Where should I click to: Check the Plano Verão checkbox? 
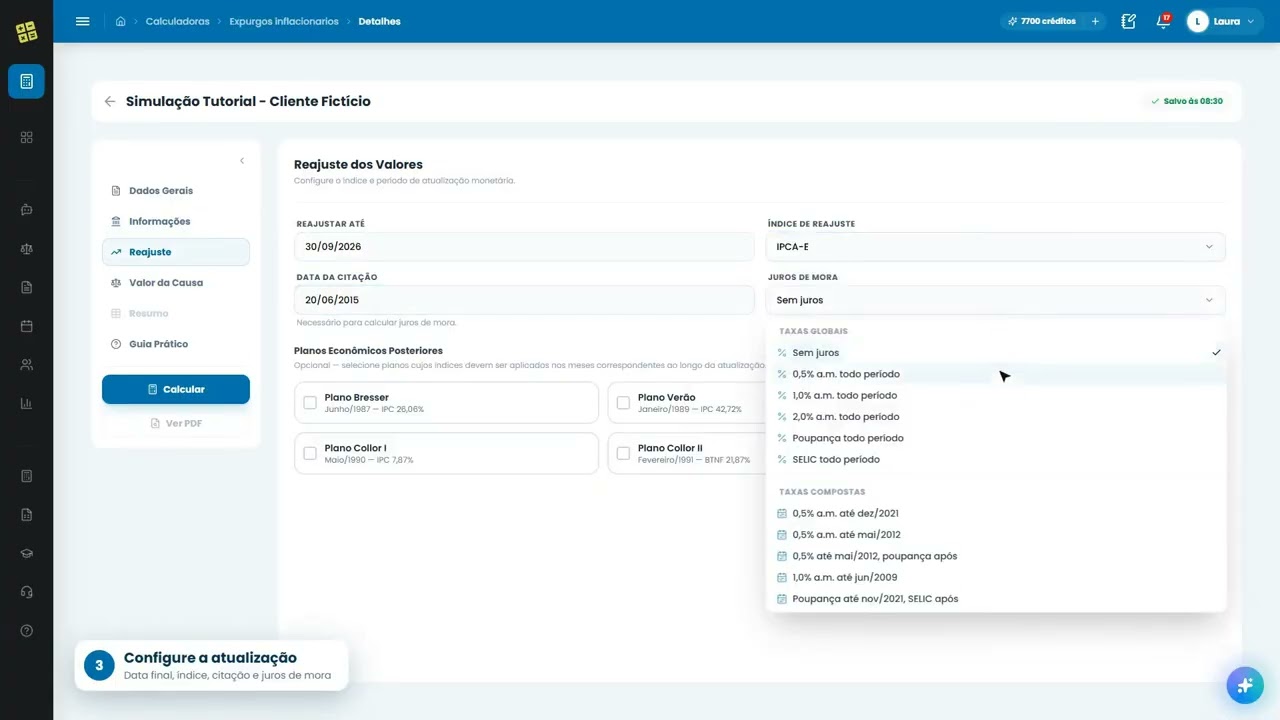(623, 403)
